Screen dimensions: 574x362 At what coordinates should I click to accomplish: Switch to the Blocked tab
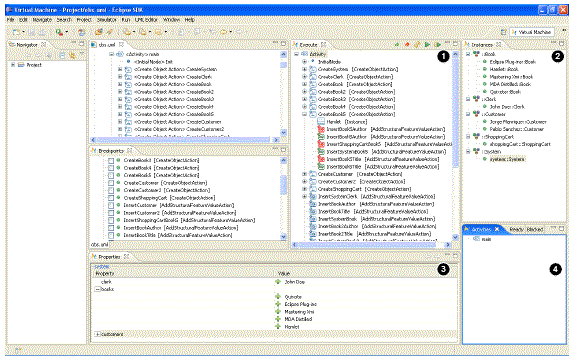pos(534,229)
